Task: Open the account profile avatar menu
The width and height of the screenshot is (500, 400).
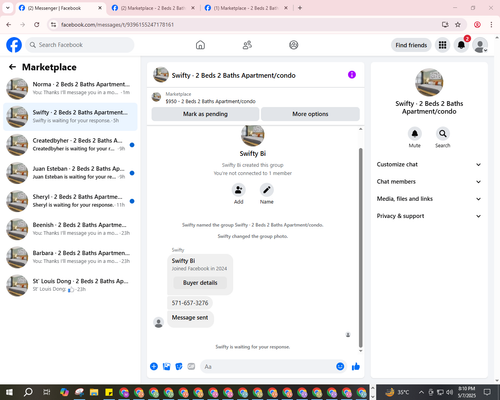Action: (480, 45)
